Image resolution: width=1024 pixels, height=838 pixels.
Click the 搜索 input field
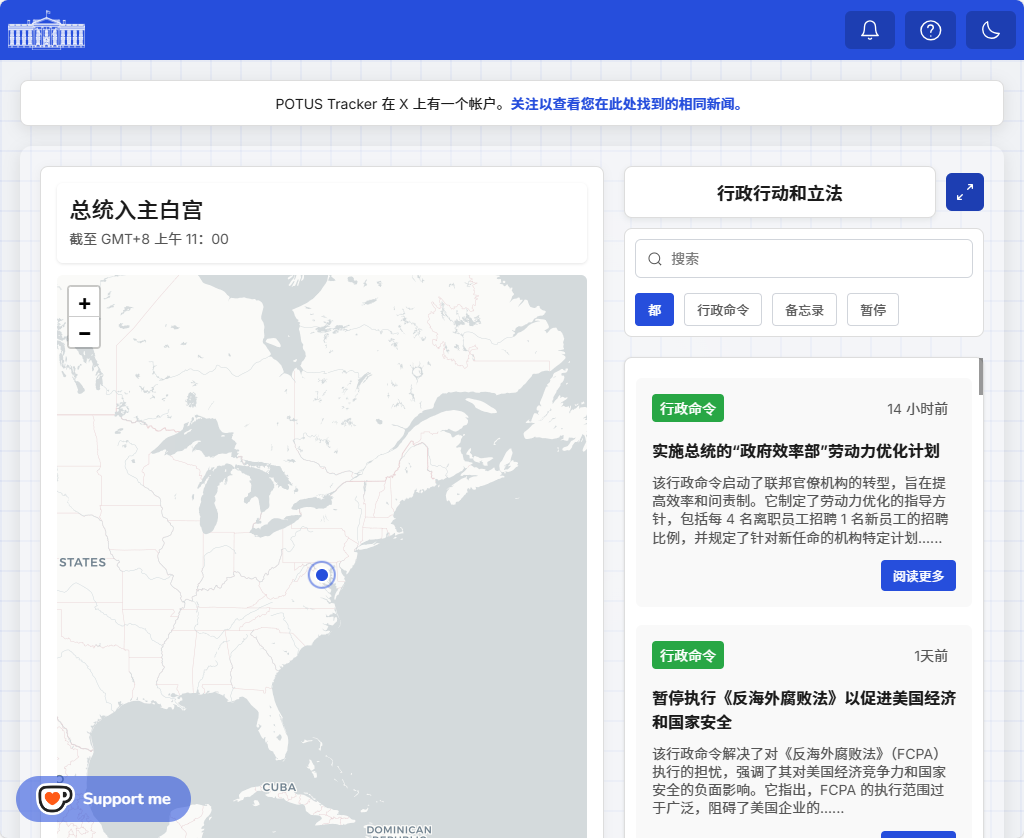coord(815,259)
